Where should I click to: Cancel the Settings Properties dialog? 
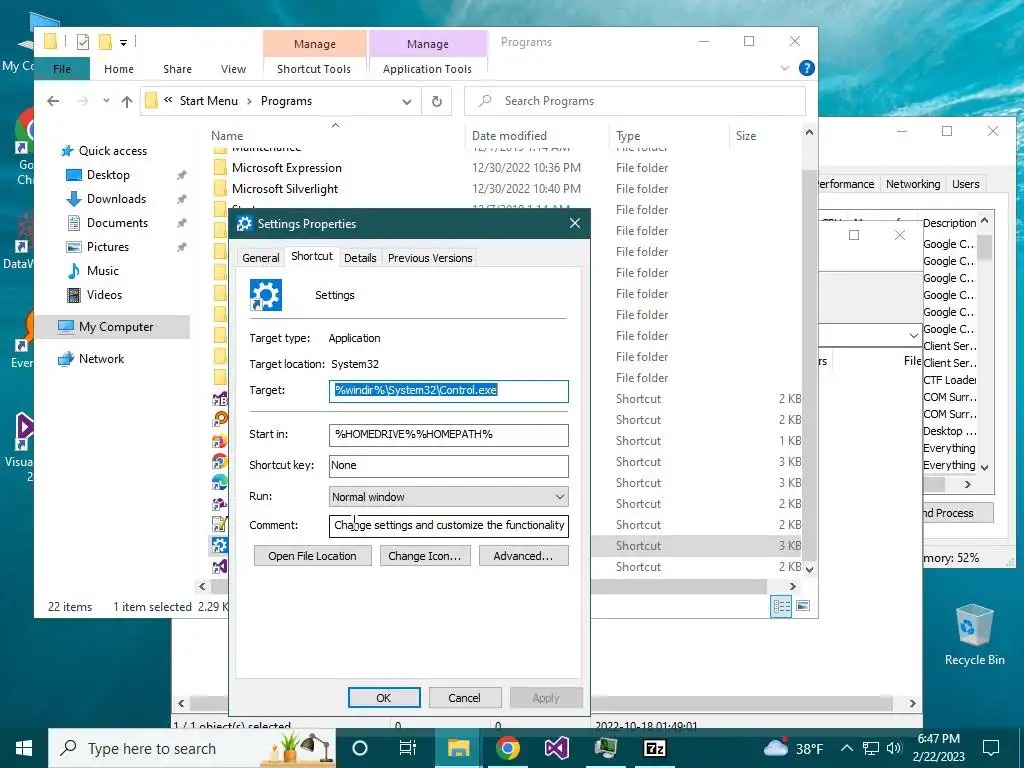464,697
